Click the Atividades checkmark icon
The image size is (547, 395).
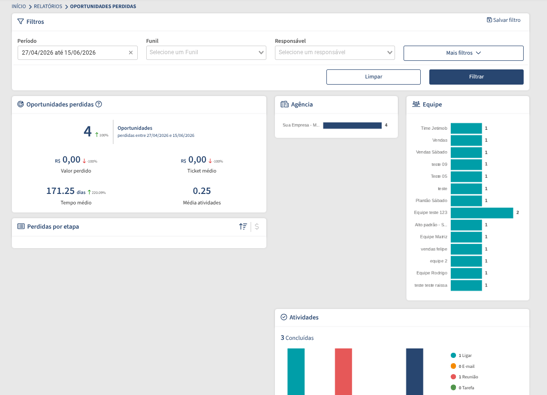[x=284, y=317]
